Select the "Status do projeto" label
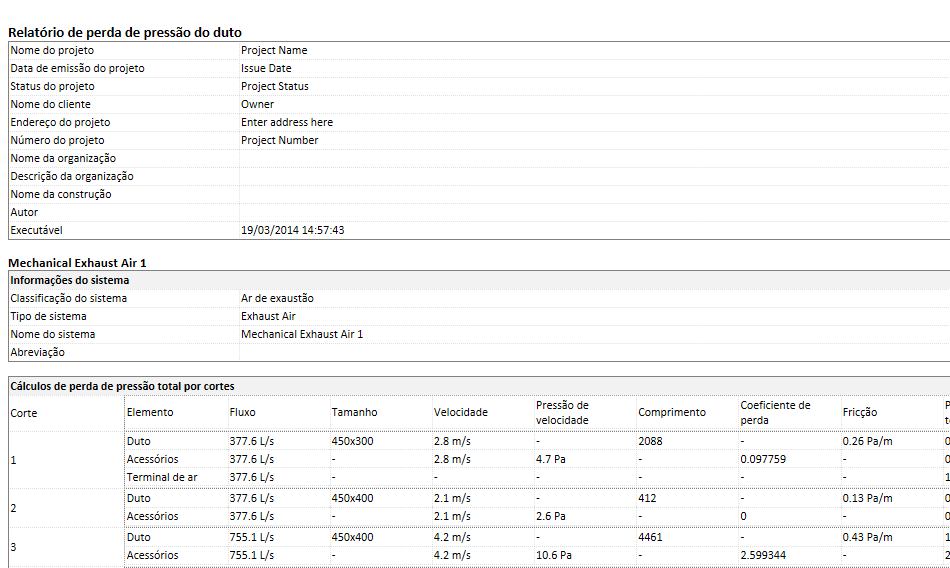This screenshot has height=568, width=950. click(x=52, y=86)
